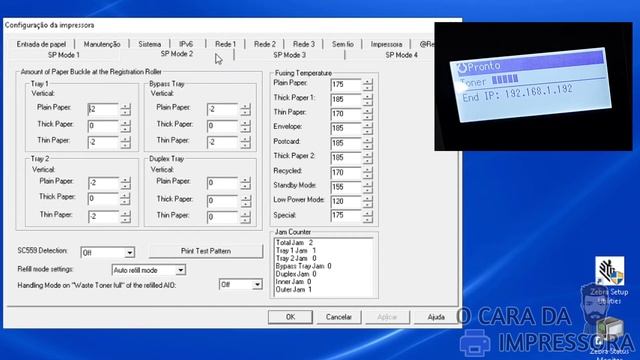Image resolution: width=640 pixels, height=360 pixels.
Task: Click Duplex Tray Plain Paper field
Action: pos(222,183)
